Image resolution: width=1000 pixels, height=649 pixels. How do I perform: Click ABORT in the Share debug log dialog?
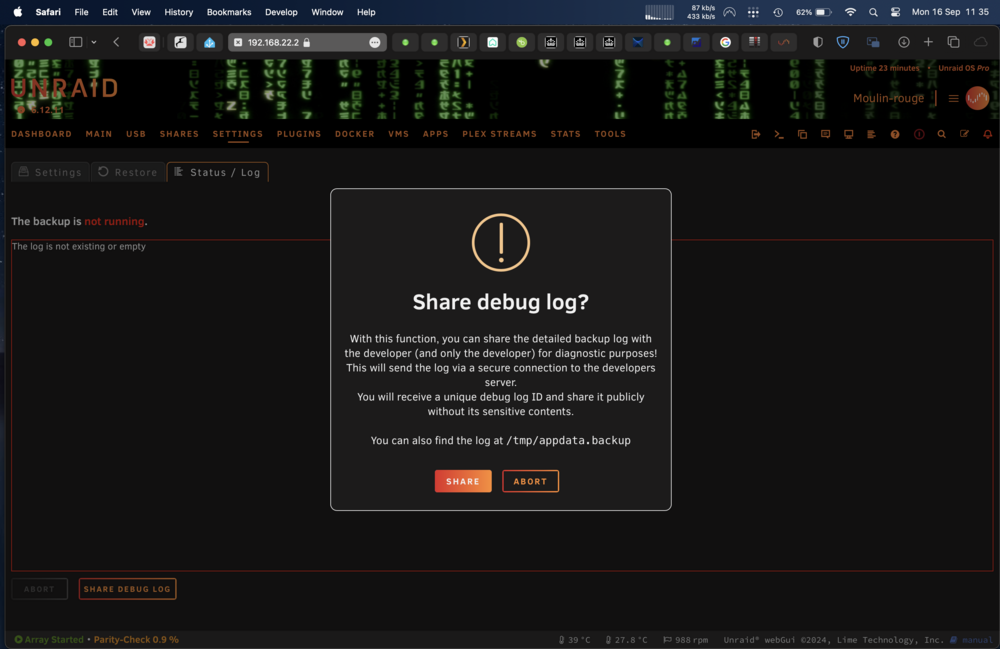tap(531, 481)
